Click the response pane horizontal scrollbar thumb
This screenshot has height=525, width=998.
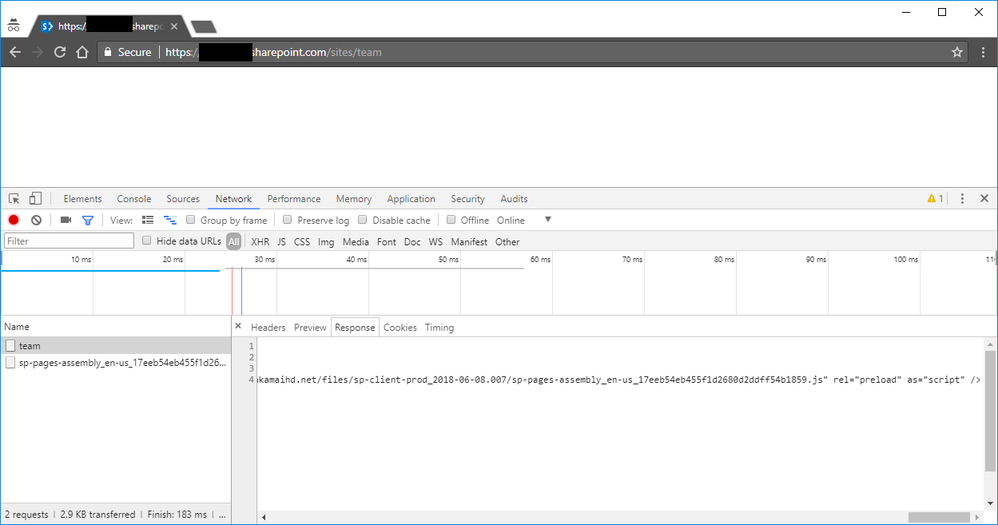point(939,517)
